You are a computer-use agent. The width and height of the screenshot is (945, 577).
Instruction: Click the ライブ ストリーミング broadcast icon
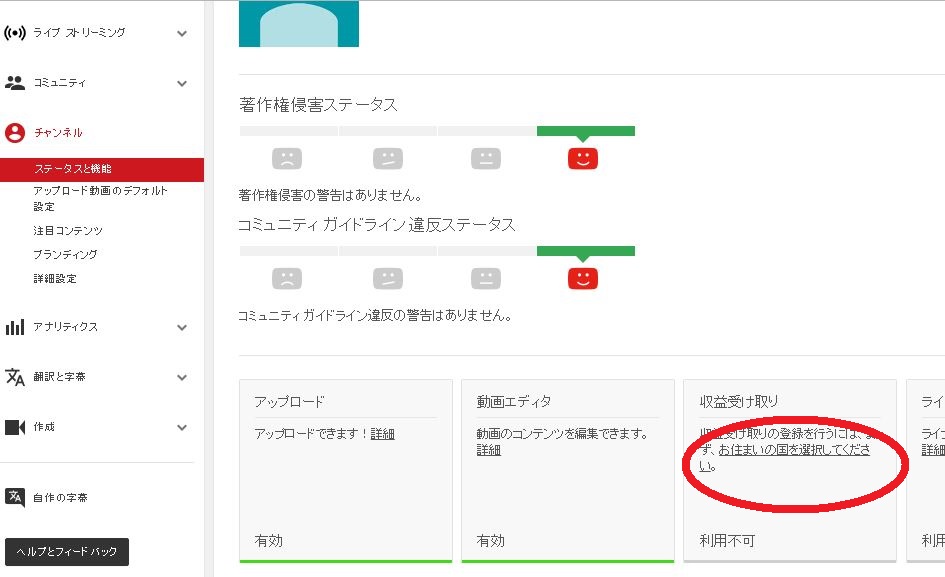[x=15, y=33]
